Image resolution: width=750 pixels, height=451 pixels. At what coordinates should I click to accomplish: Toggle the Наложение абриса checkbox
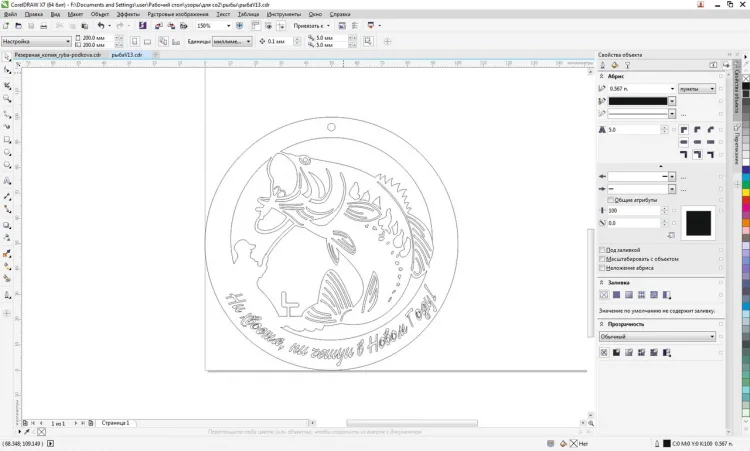(602, 268)
